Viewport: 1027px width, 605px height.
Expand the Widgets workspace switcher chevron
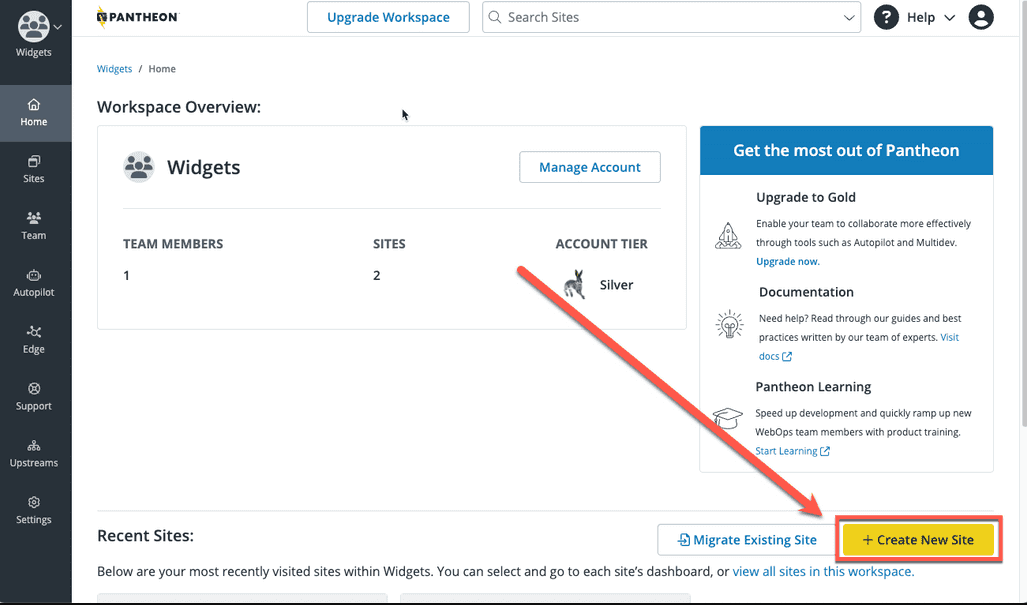[x=58, y=27]
